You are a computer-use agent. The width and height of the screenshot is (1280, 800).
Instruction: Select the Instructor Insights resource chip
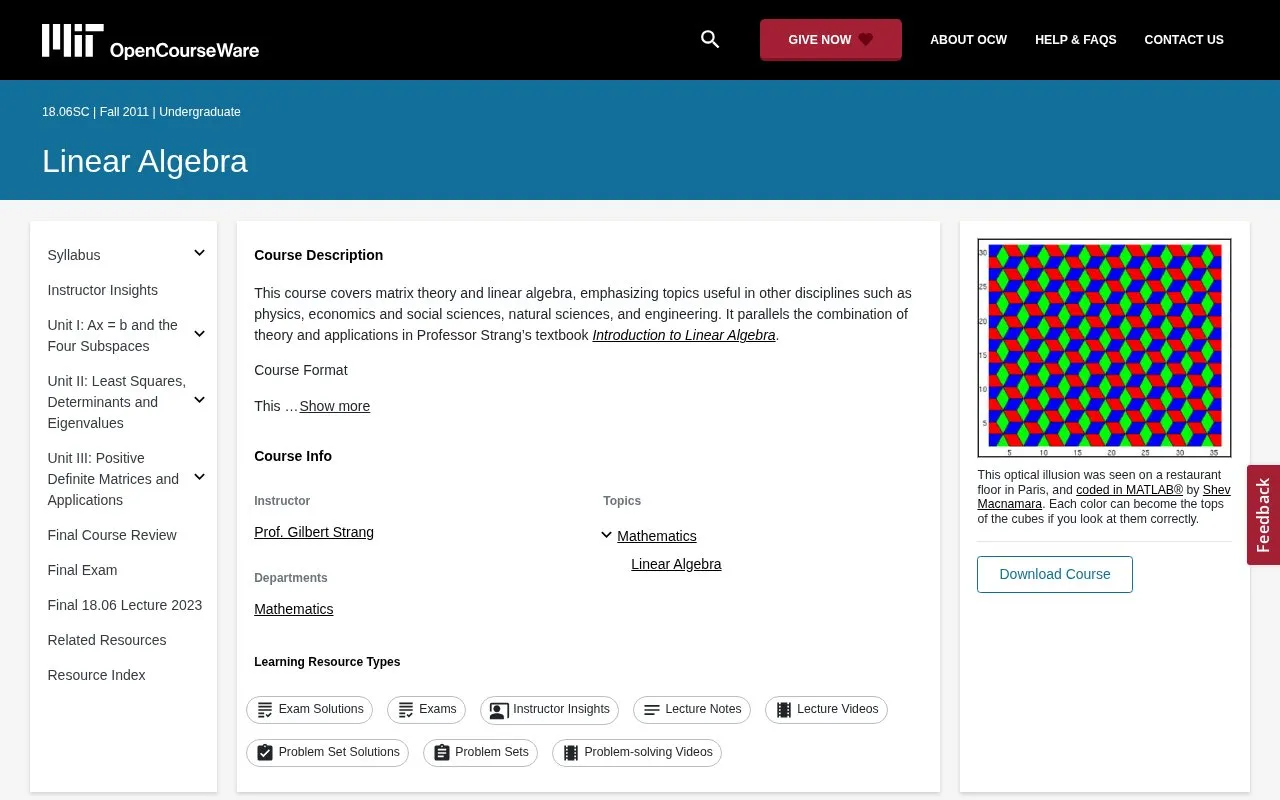pyautogui.click(x=549, y=710)
